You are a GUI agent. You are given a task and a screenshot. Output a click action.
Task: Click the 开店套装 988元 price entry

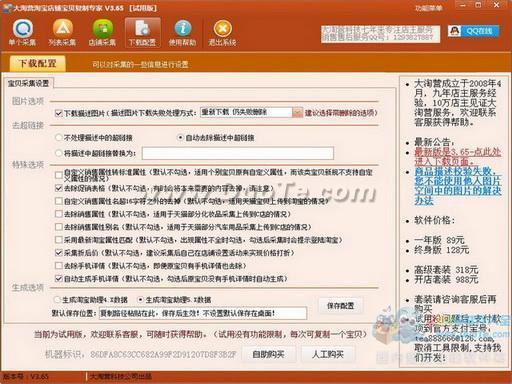pyautogui.click(x=446, y=279)
